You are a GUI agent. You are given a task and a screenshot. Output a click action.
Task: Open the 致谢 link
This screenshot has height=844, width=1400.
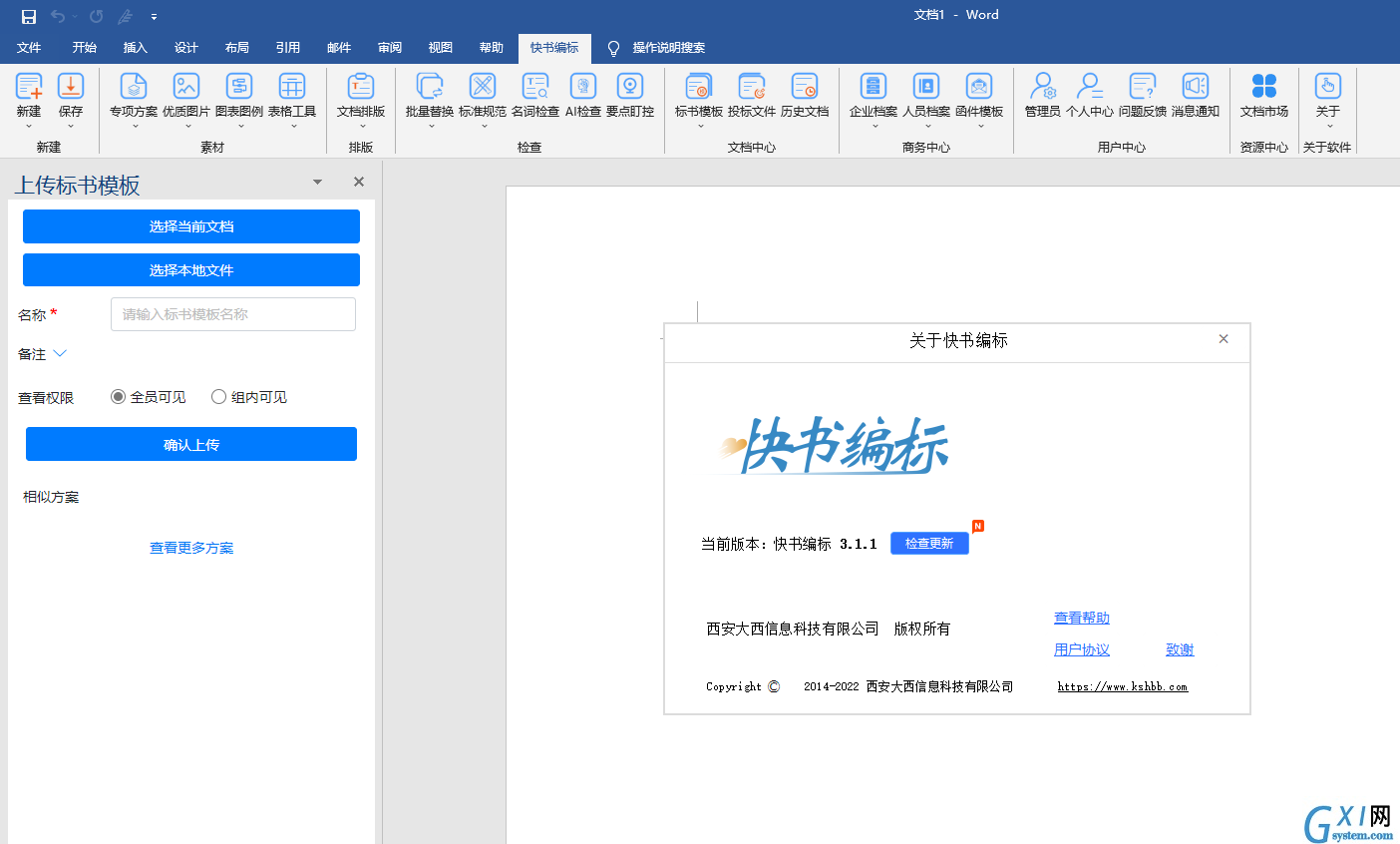pos(1180,649)
